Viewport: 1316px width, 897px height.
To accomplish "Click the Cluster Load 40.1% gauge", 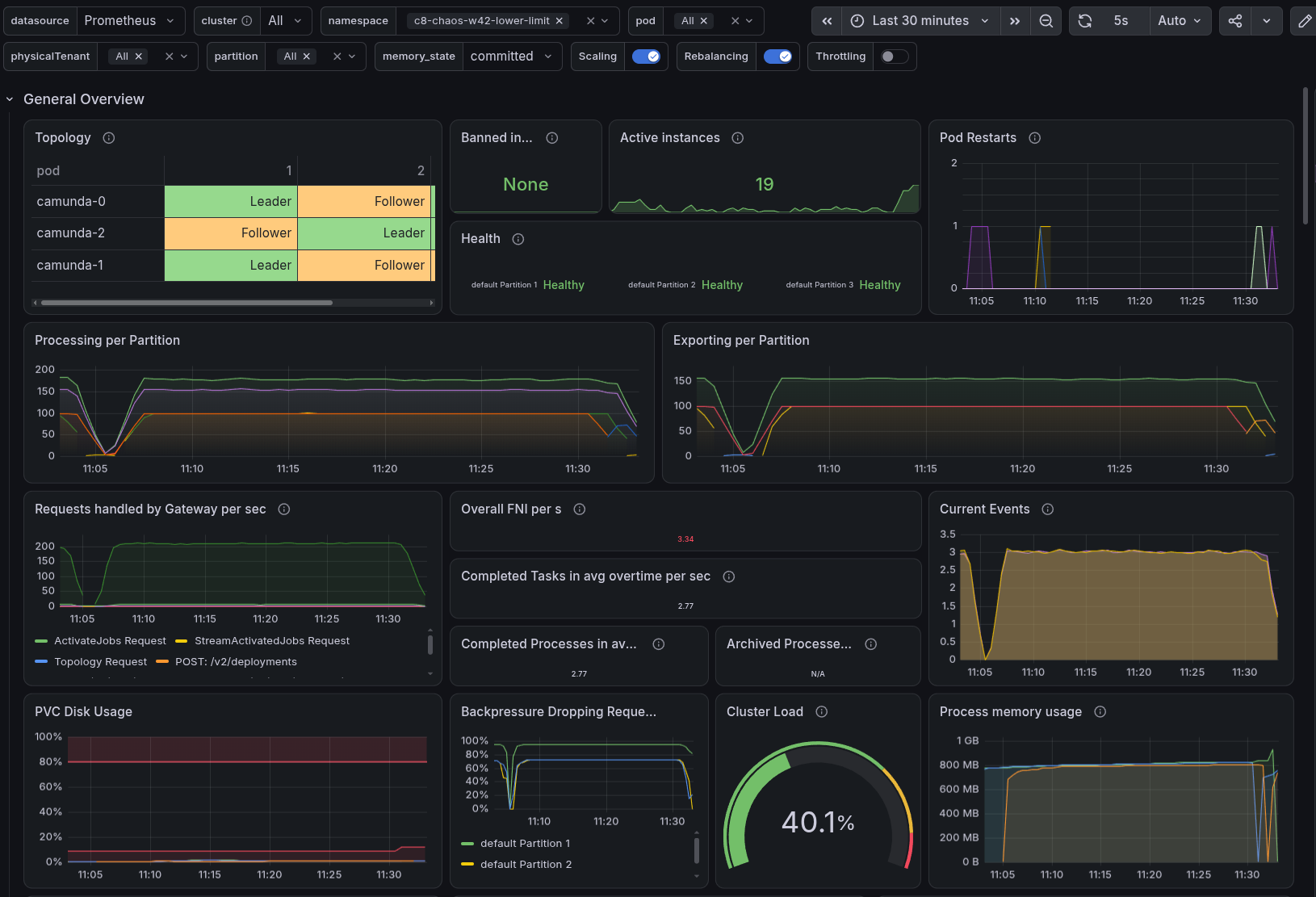I will [x=818, y=807].
